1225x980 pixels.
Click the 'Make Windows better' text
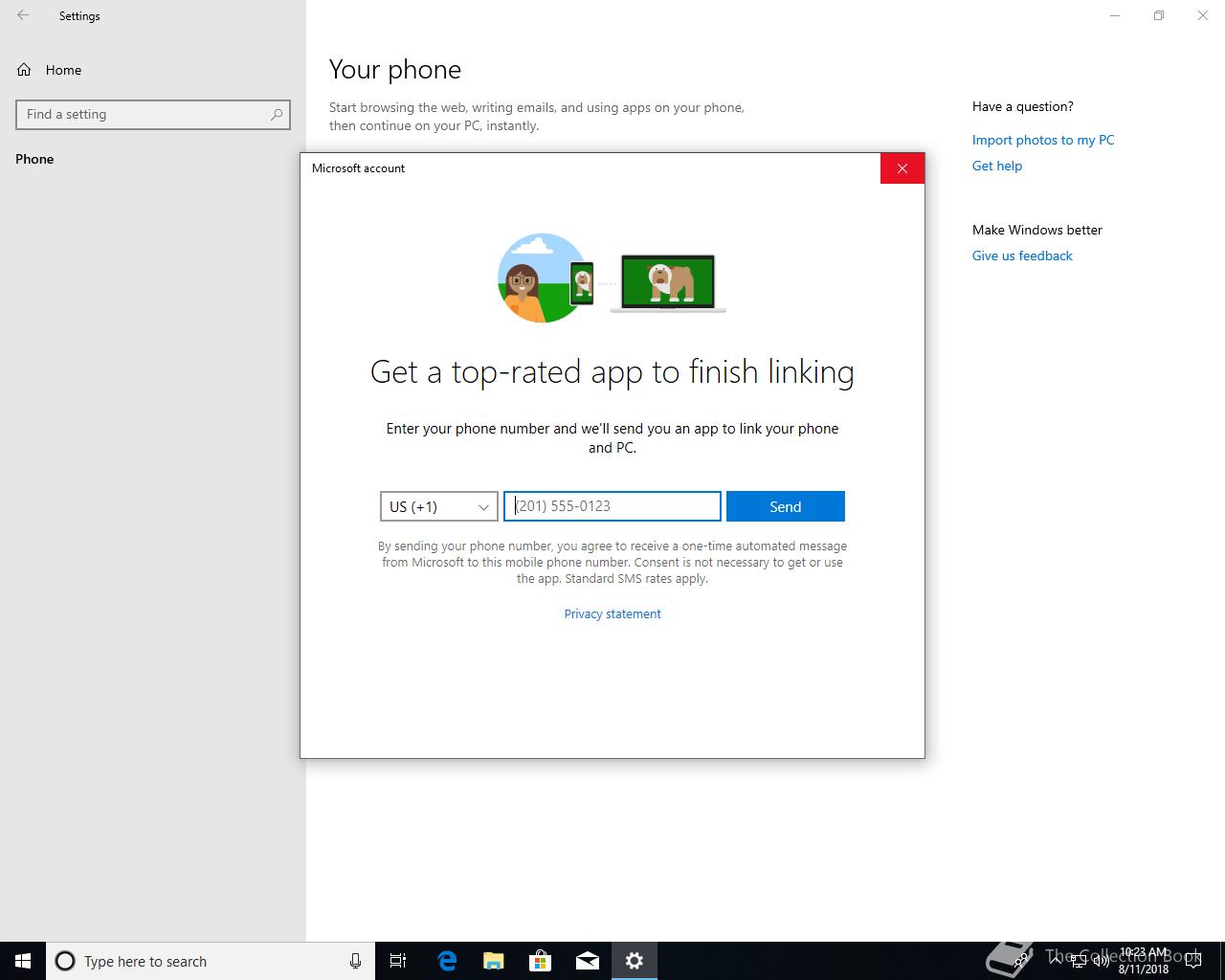click(1037, 230)
